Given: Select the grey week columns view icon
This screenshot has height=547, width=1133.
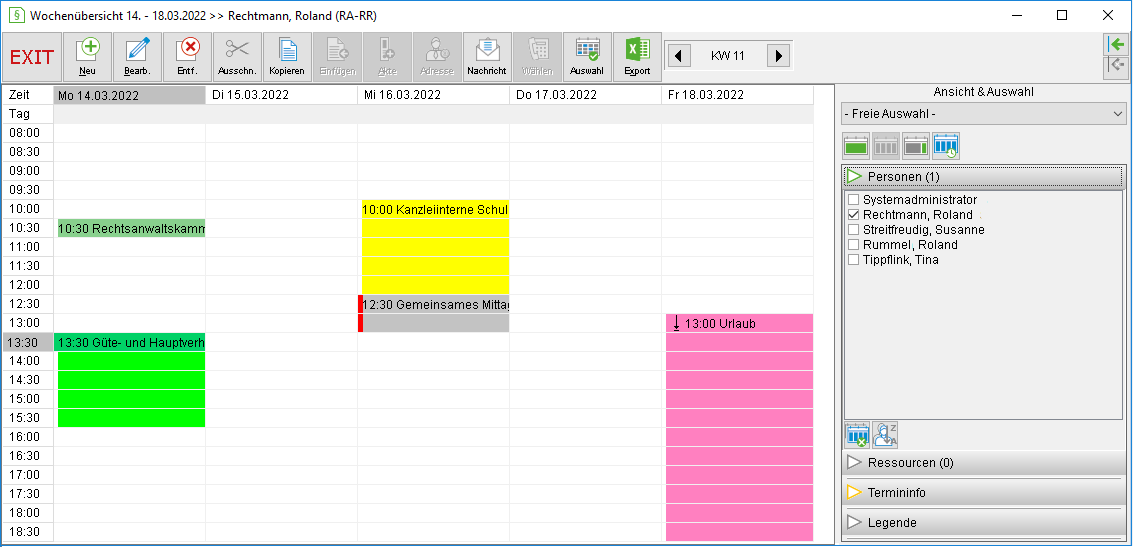Looking at the screenshot, I should click(886, 146).
